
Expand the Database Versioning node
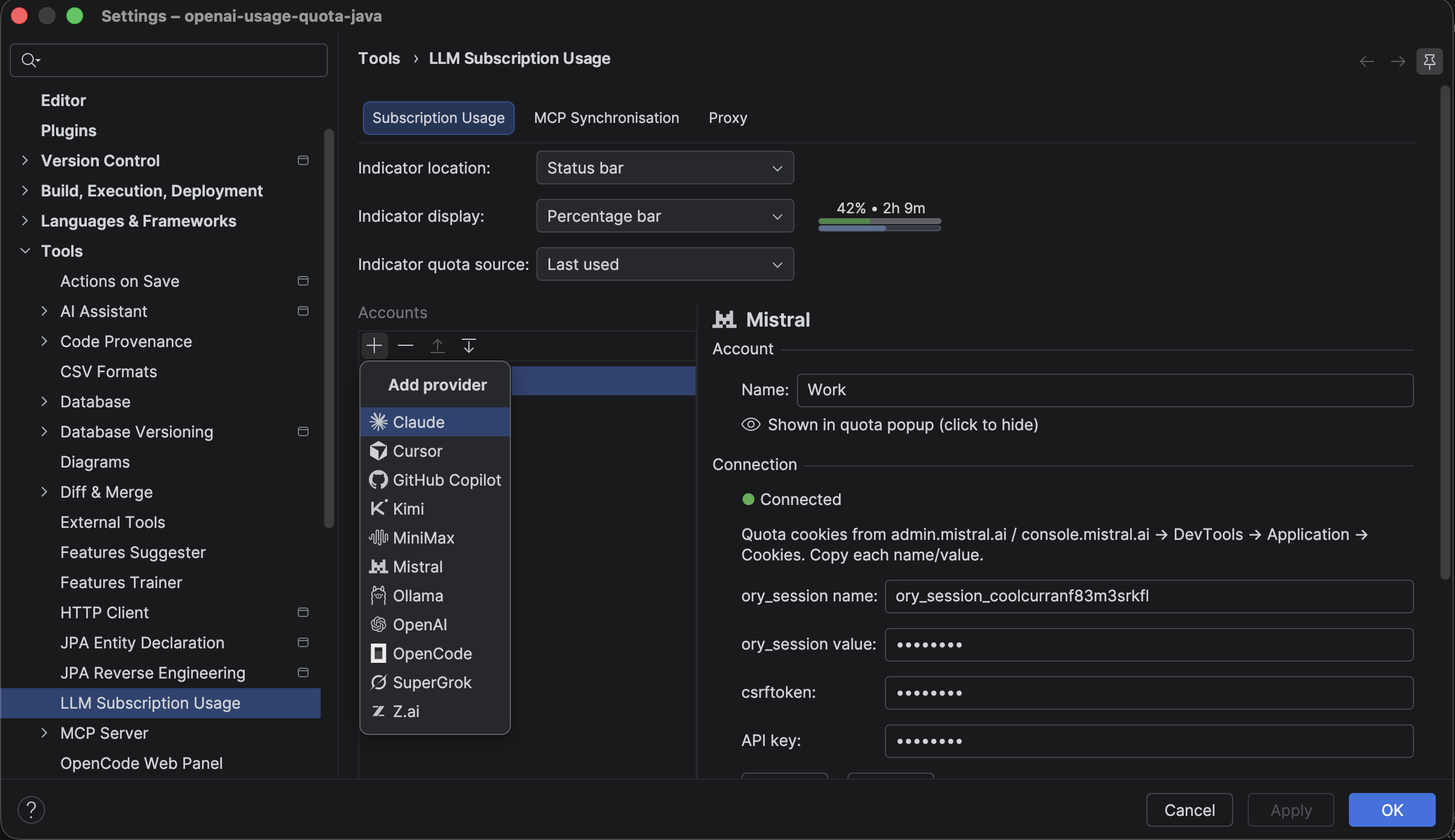tap(44, 431)
